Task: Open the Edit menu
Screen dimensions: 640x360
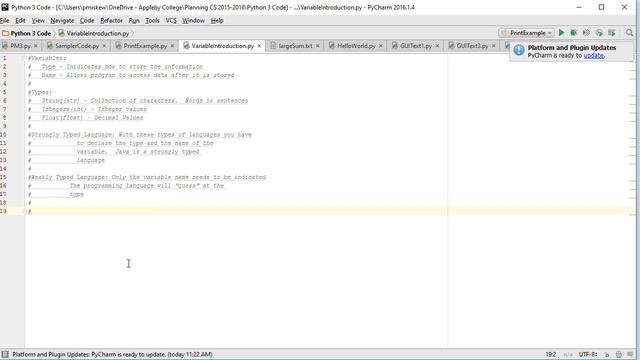Action: [20, 20]
